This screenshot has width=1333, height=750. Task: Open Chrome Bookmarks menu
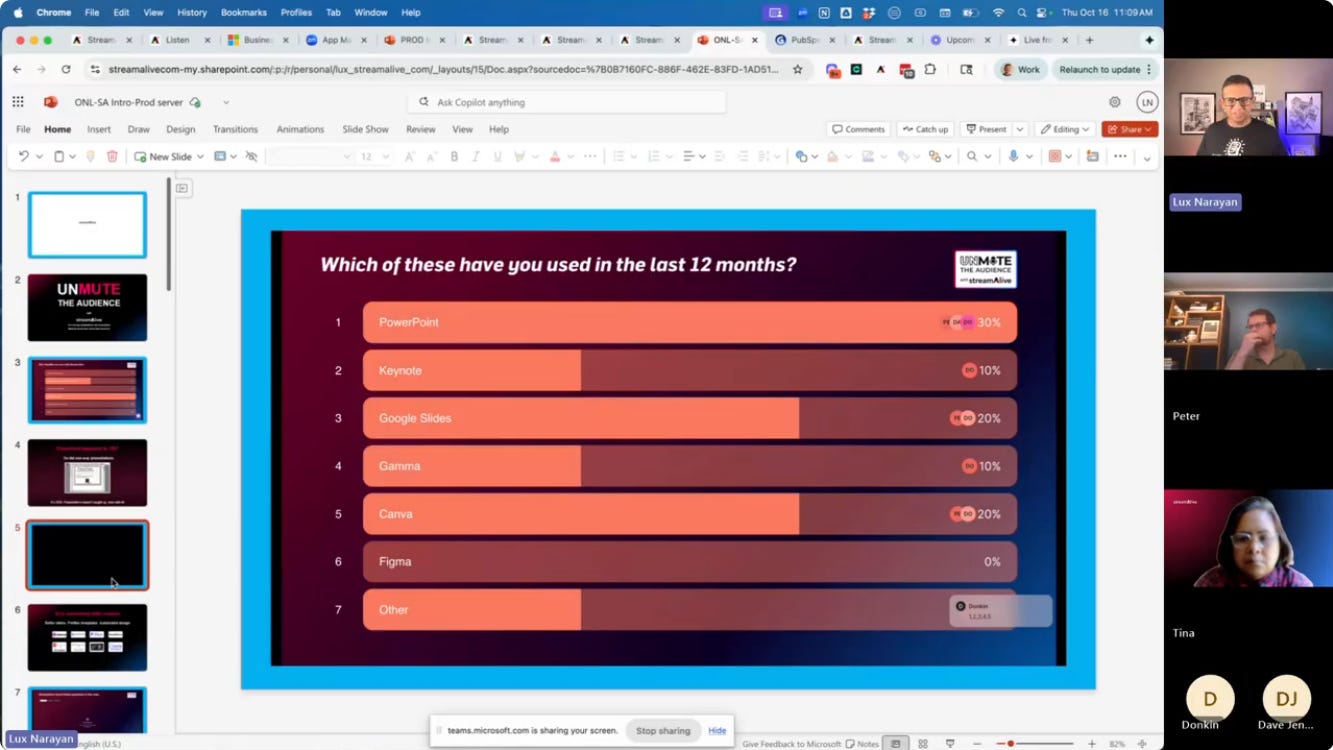pos(244,13)
